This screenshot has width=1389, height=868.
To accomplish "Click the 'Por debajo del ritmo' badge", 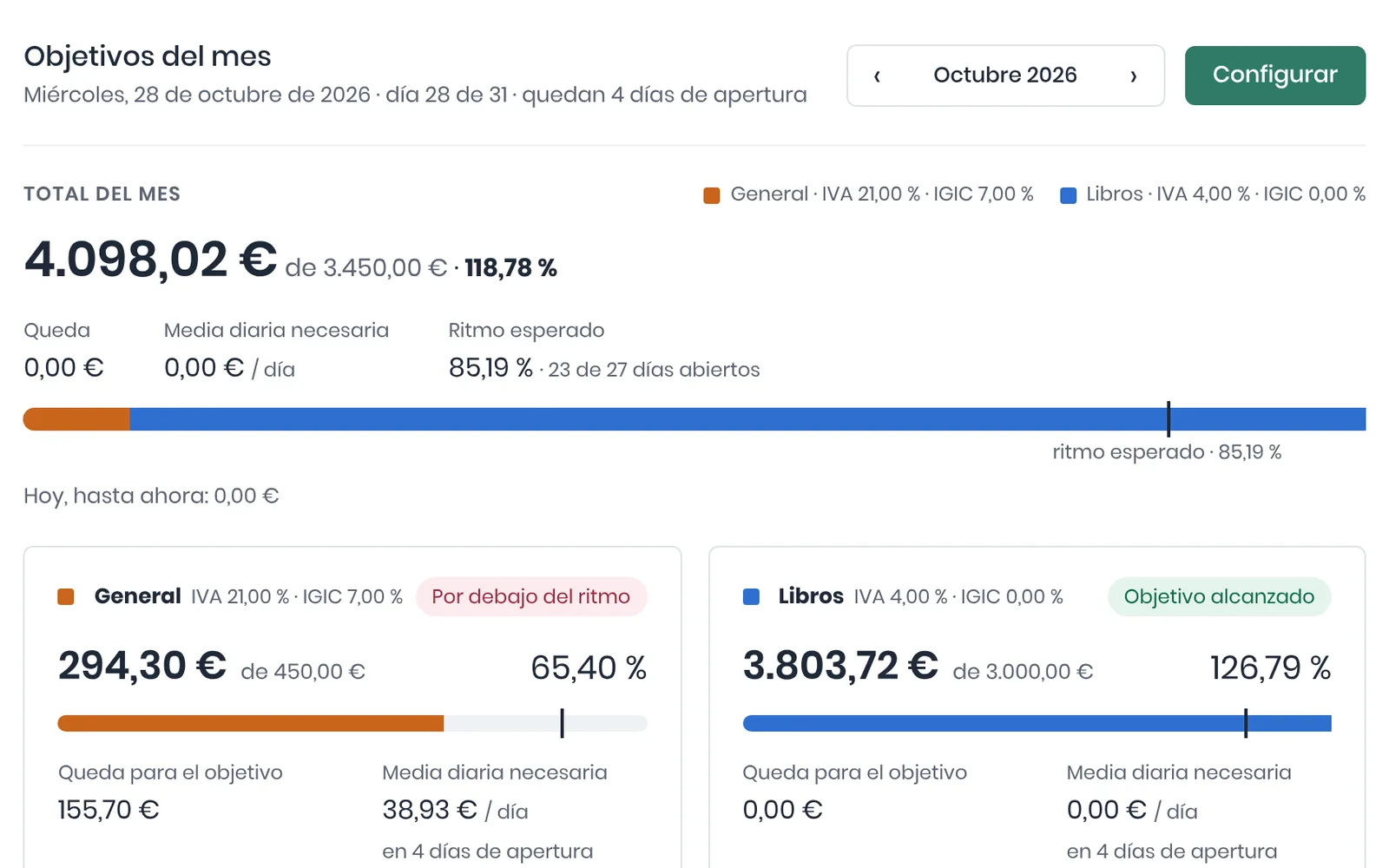I will 531,596.
